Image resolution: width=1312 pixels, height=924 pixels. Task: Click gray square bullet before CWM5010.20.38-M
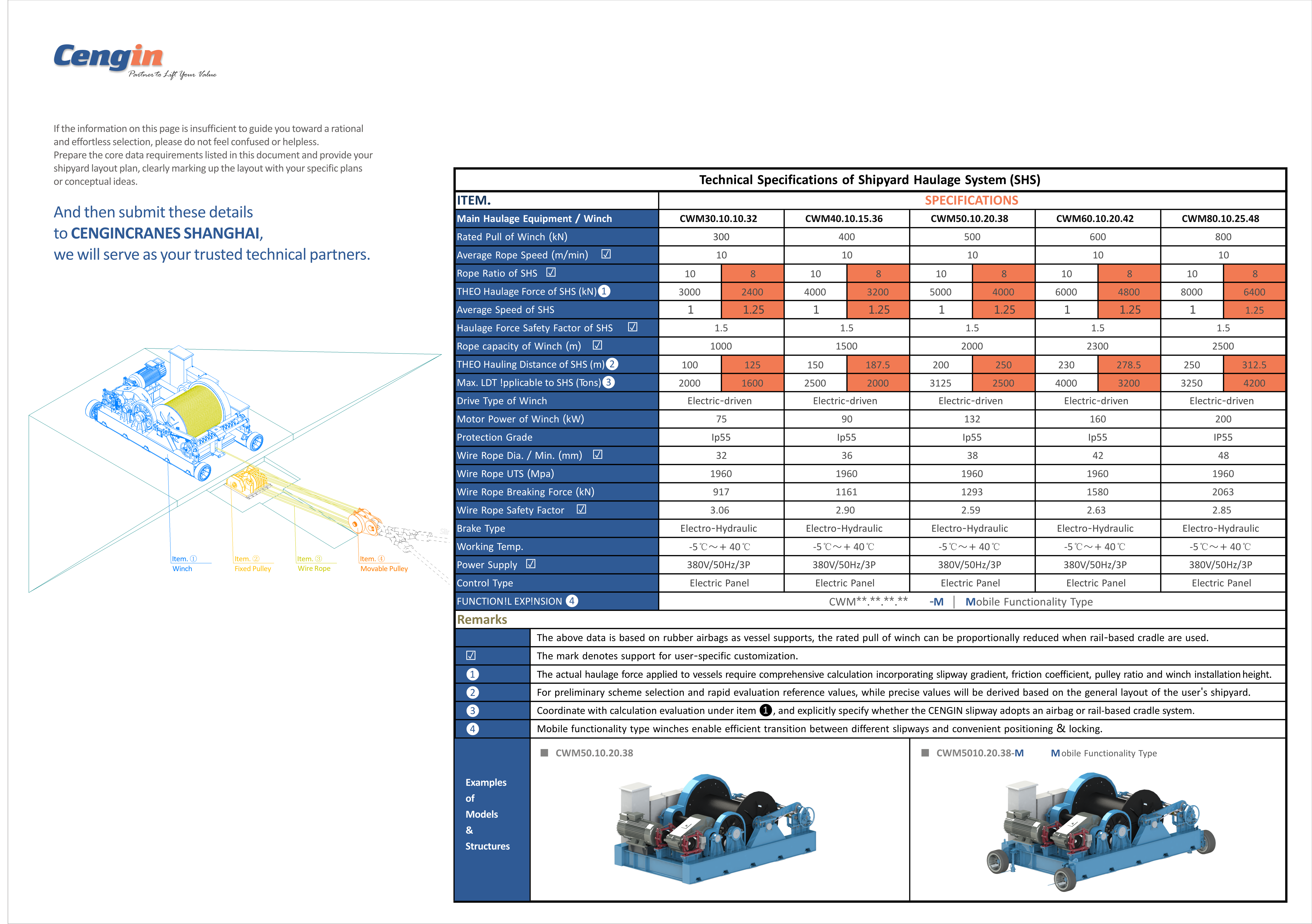tap(925, 753)
